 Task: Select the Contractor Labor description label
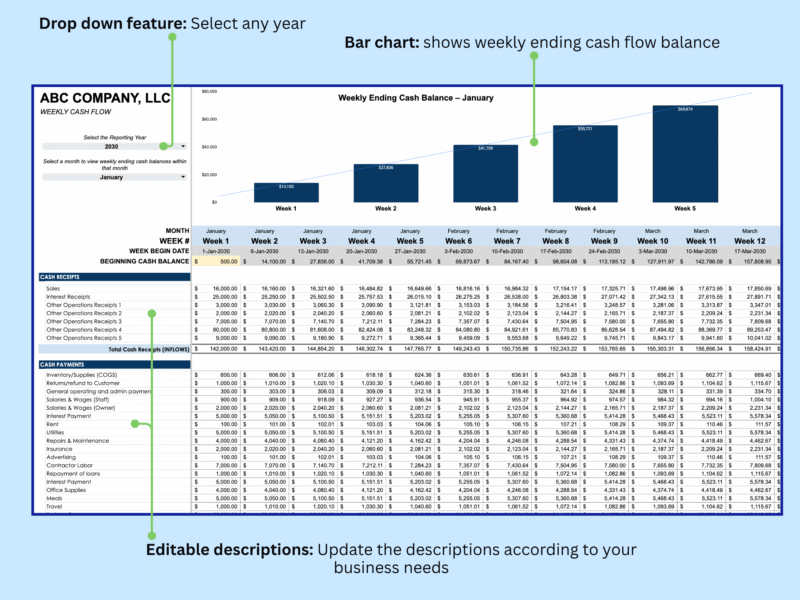(x=69, y=465)
